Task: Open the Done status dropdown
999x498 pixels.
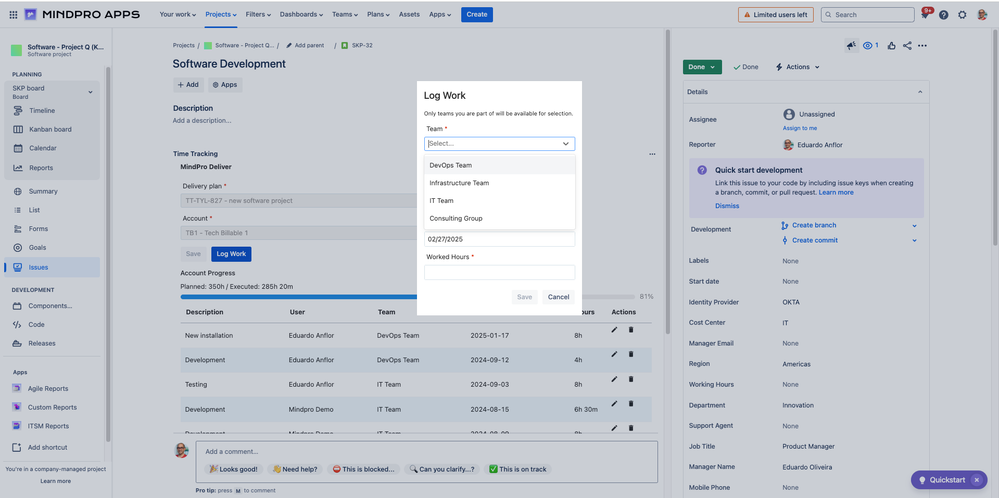Action: [x=702, y=67]
